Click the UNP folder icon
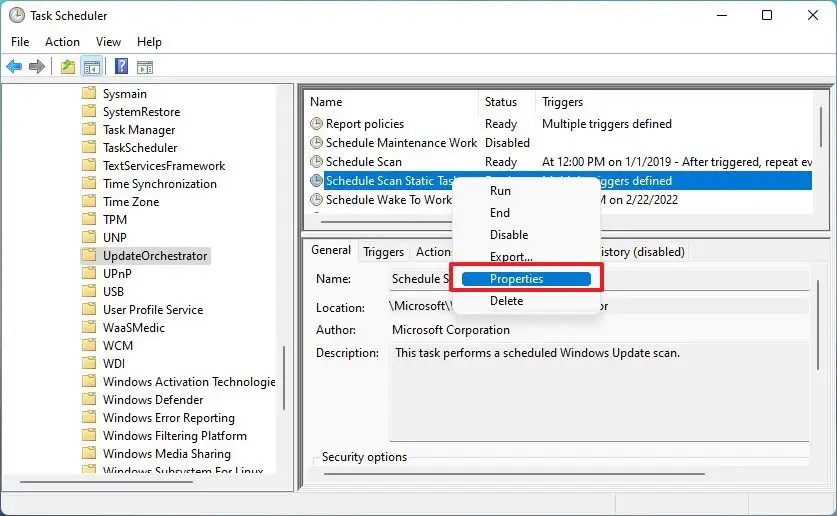This screenshot has width=837, height=516. [89, 237]
